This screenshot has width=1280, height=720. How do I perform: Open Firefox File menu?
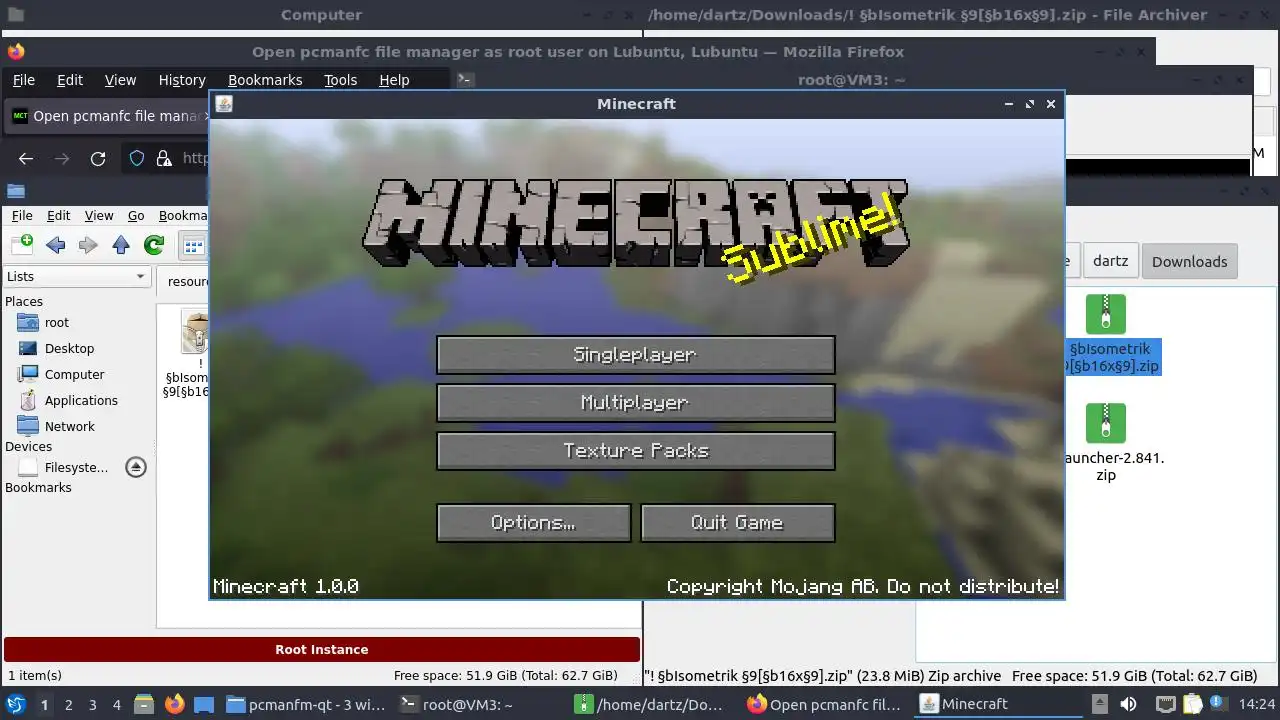click(23, 80)
